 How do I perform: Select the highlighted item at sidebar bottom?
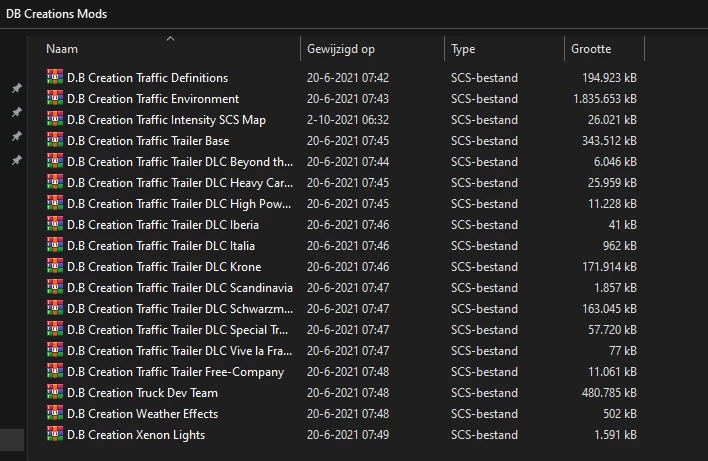coord(13,439)
